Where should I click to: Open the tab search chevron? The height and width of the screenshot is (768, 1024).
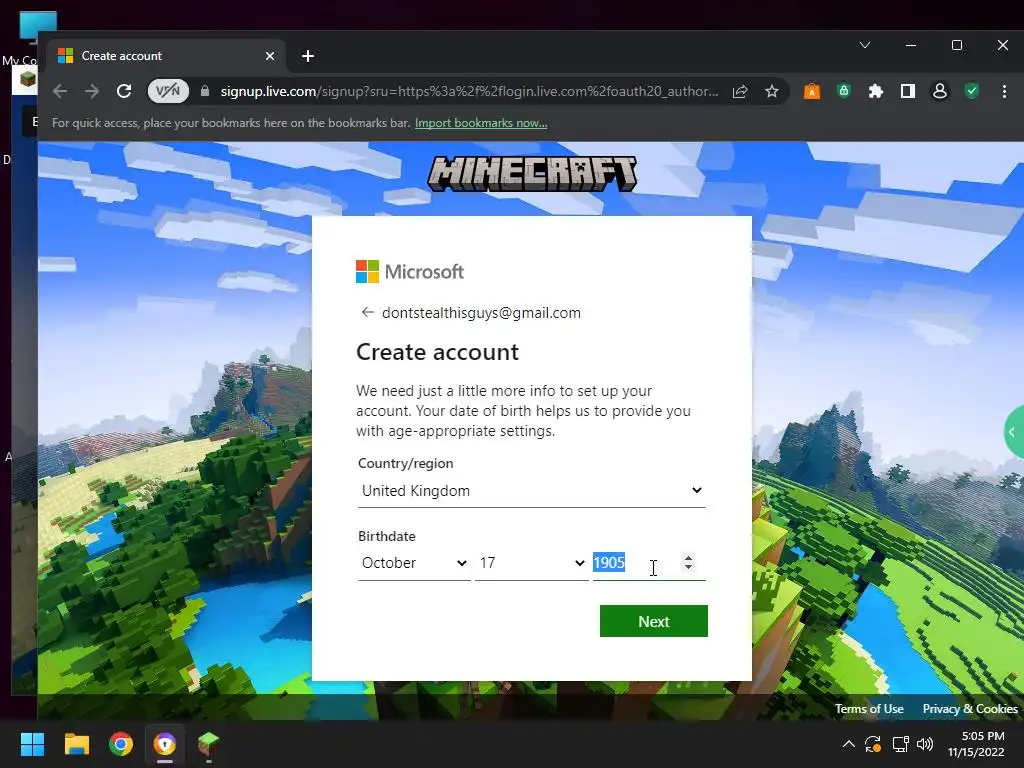point(865,45)
